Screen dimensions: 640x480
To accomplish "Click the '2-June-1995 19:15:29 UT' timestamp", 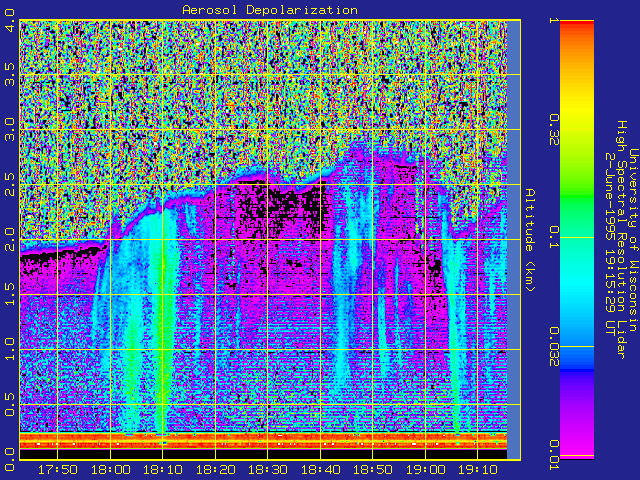I will (609, 244).
